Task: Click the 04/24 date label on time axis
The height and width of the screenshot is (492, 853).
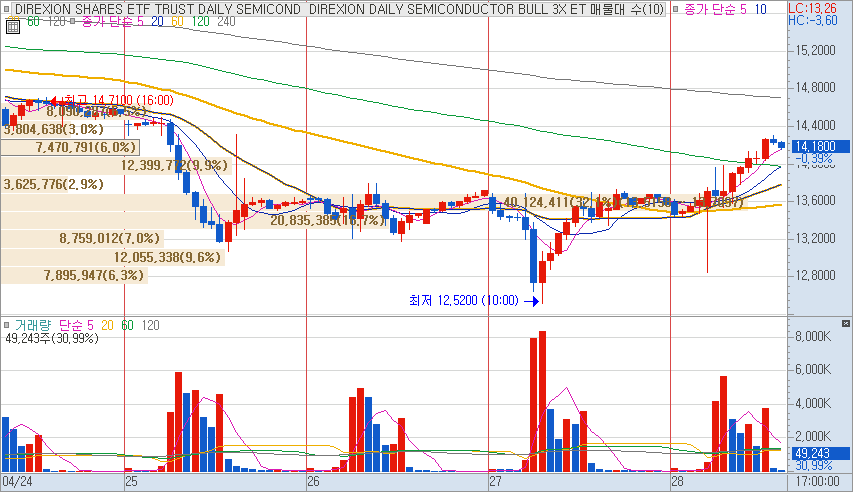Action: (x=17, y=482)
